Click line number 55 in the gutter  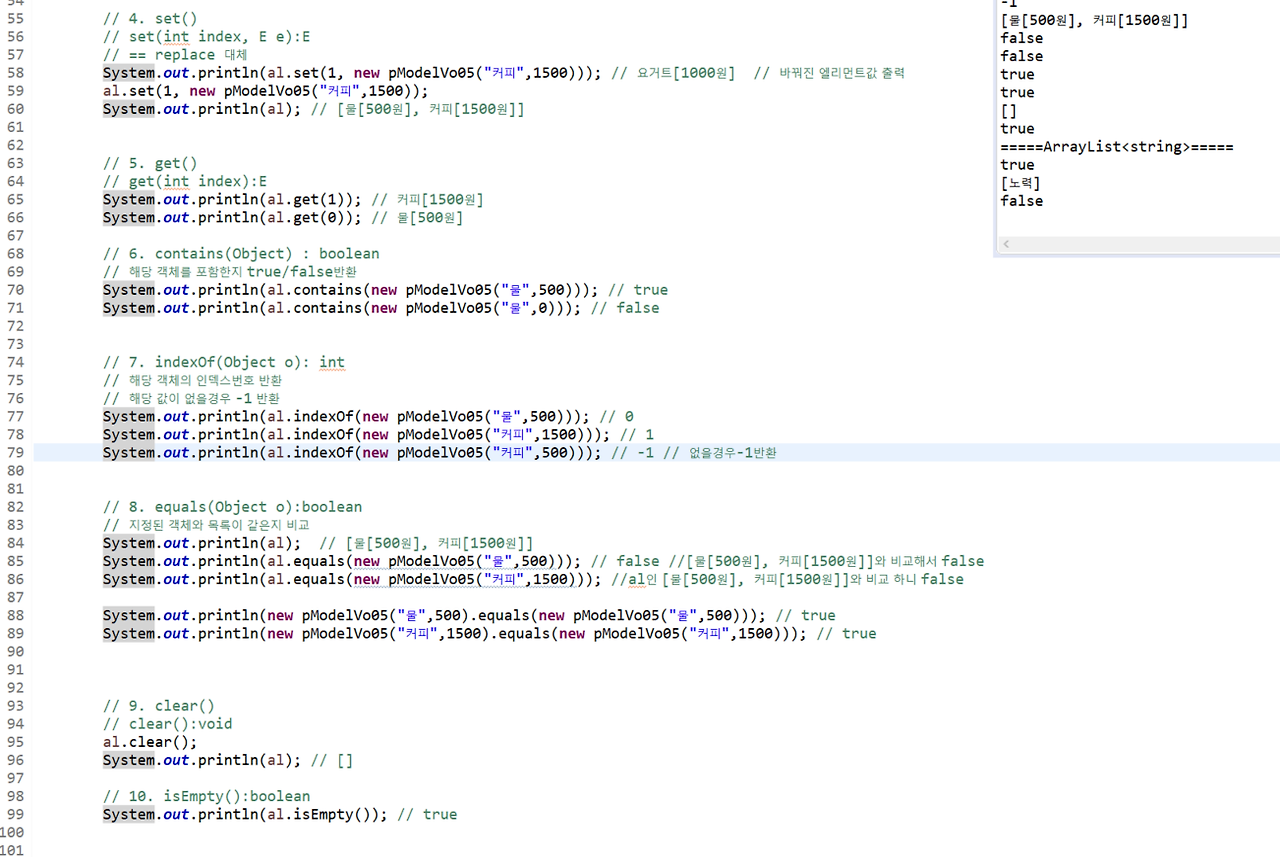(x=15, y=17)
